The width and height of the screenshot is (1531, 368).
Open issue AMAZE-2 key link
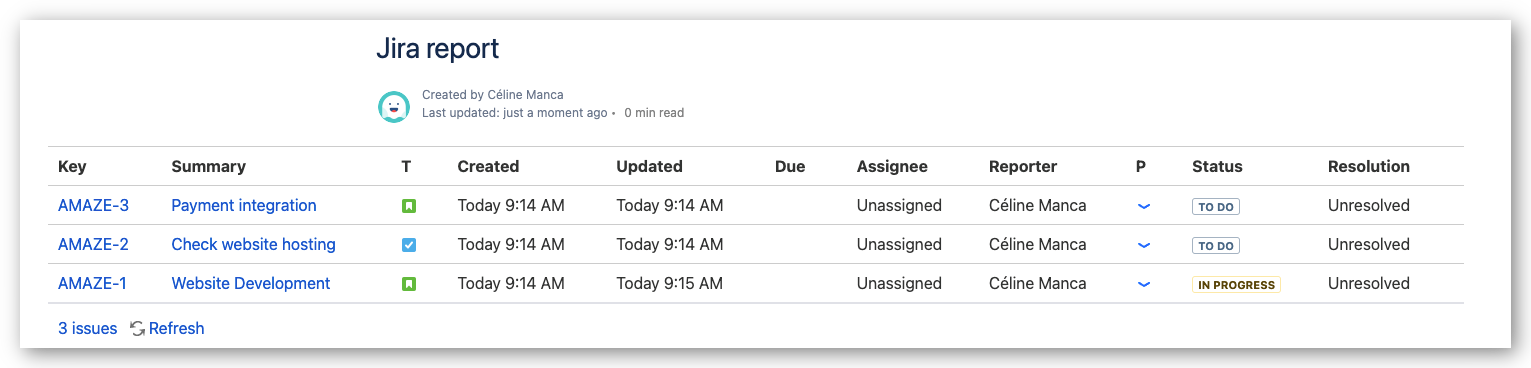[93, 245]
